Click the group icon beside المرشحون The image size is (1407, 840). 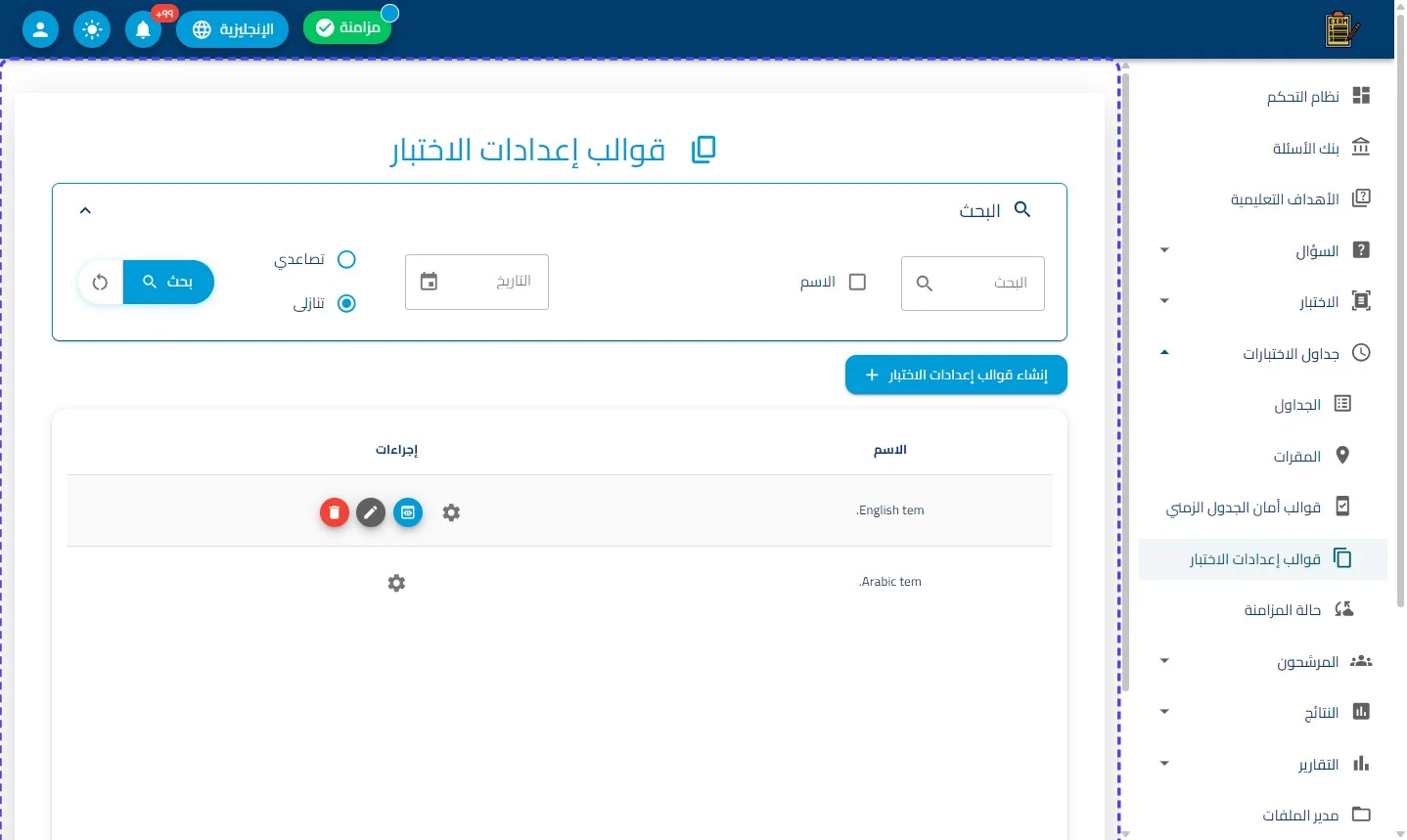coord(1361,661)
